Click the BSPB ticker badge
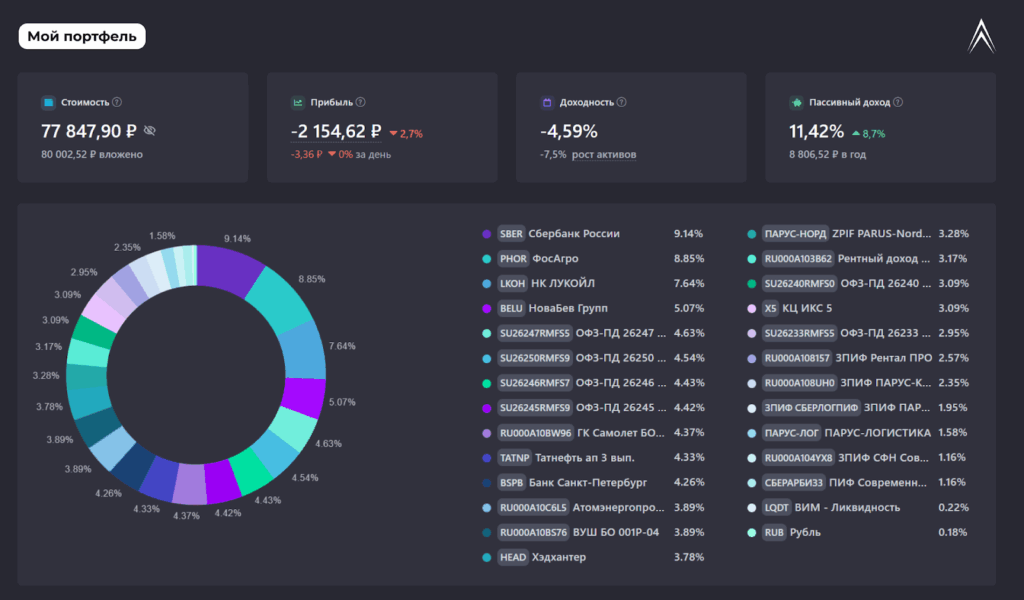 (511, 482)
